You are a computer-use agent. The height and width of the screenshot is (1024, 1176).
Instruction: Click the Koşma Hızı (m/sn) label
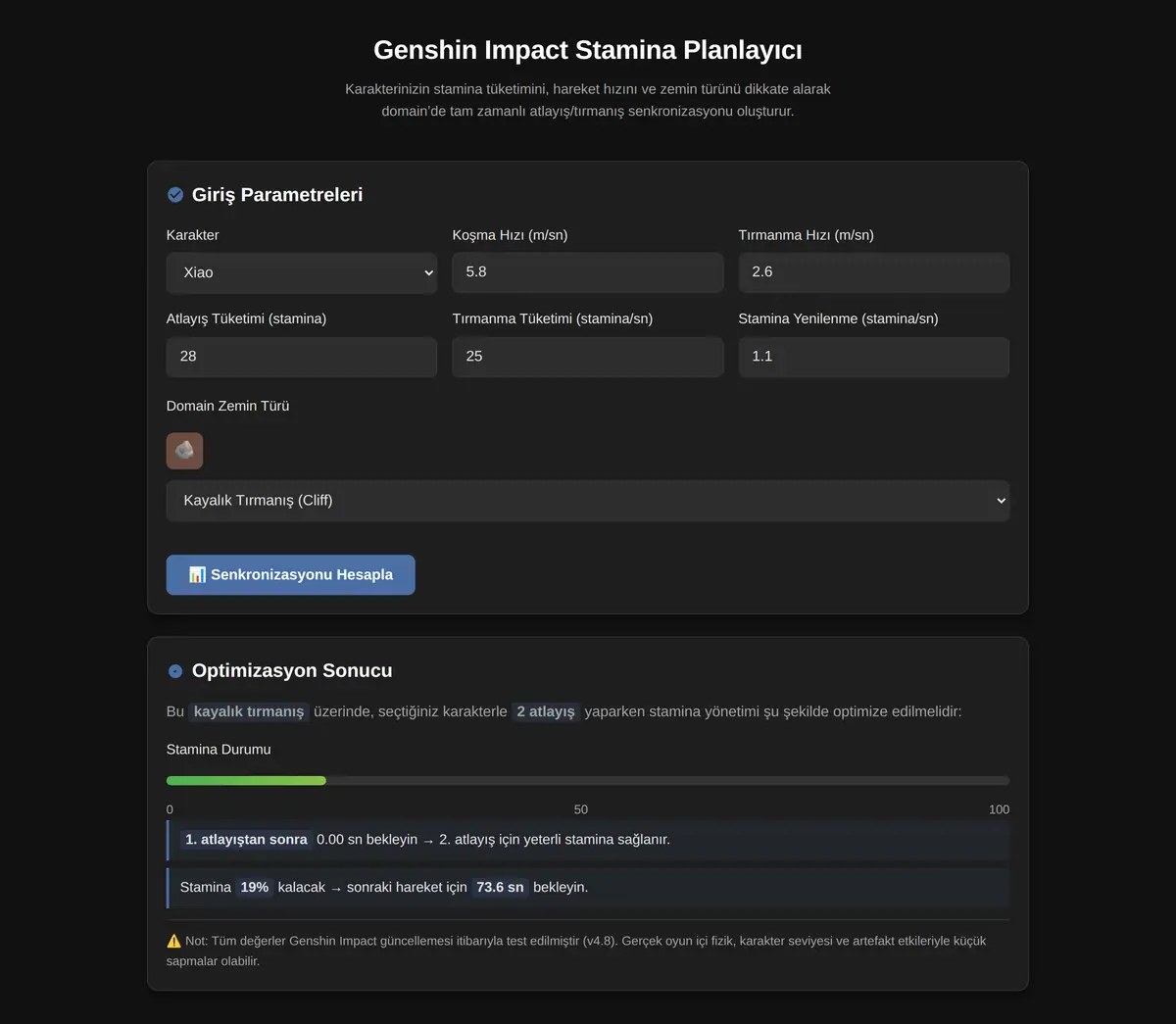[x=511, y=235]
